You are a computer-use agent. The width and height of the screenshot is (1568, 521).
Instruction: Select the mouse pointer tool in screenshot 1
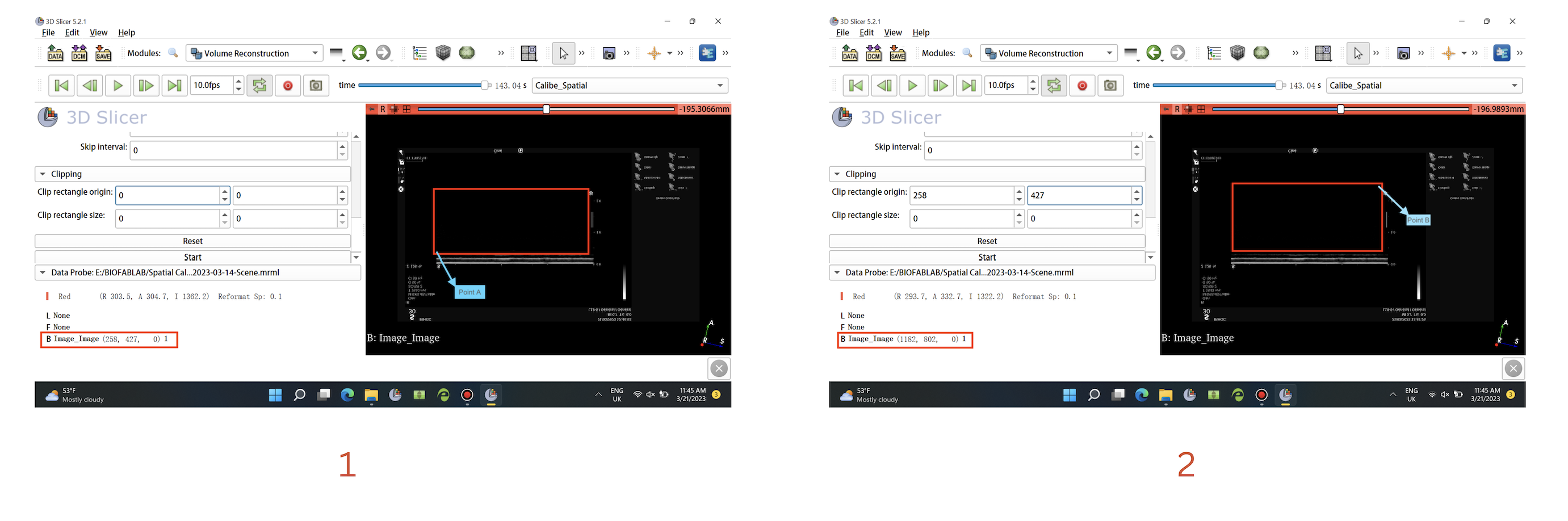[x=564, y=53]
